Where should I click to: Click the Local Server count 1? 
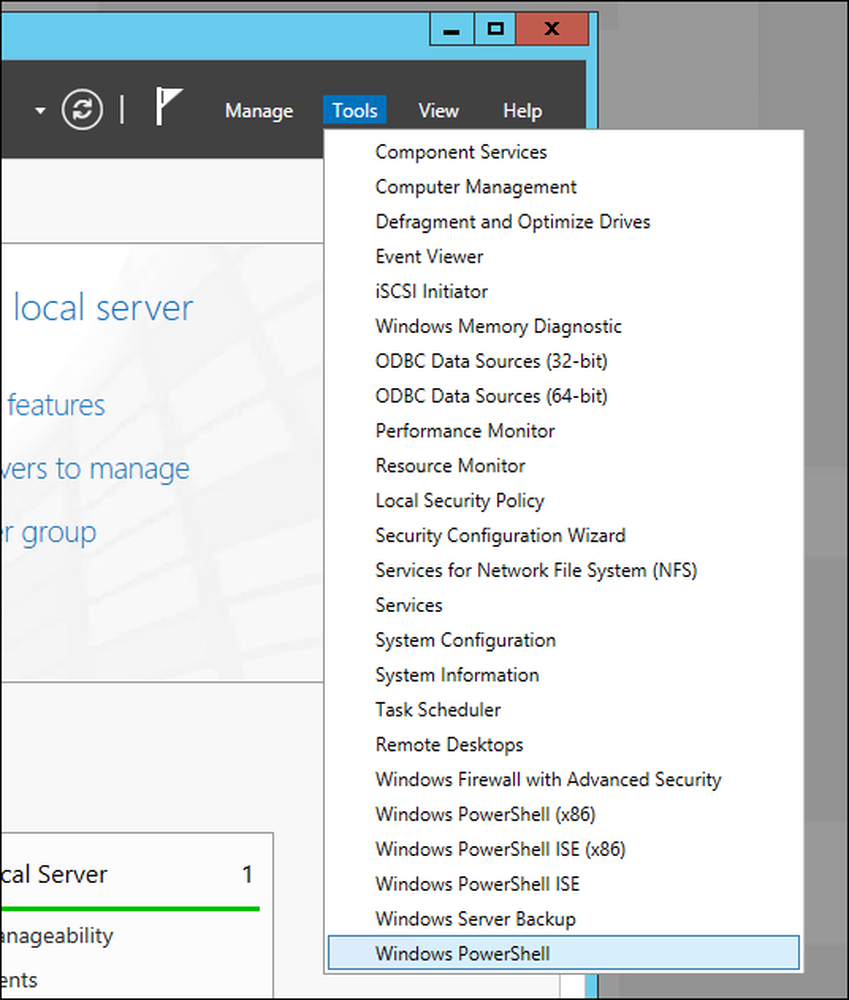pyautogui.click(x=247, y=874)
